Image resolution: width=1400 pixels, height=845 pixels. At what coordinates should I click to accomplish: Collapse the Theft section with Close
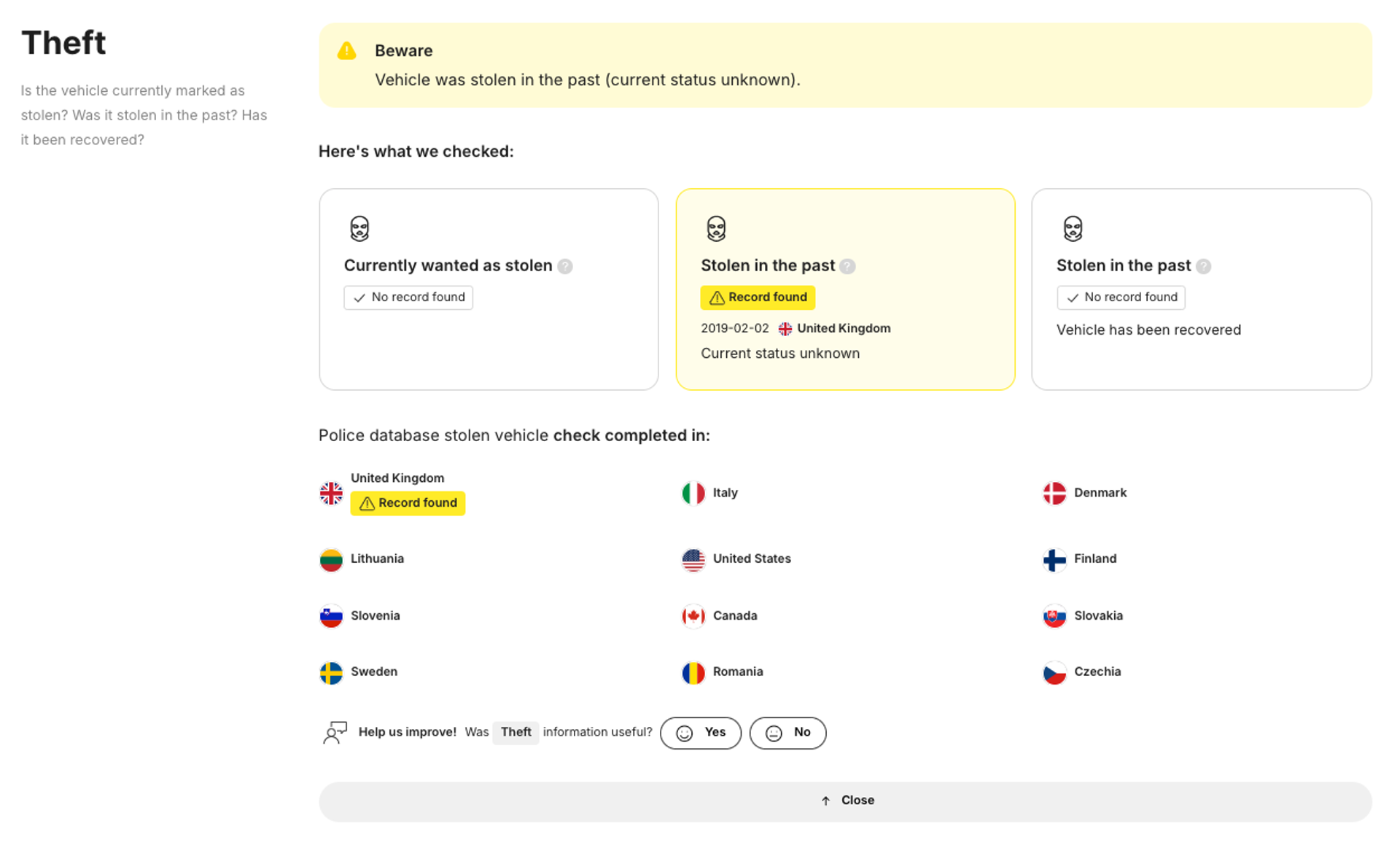845,801
